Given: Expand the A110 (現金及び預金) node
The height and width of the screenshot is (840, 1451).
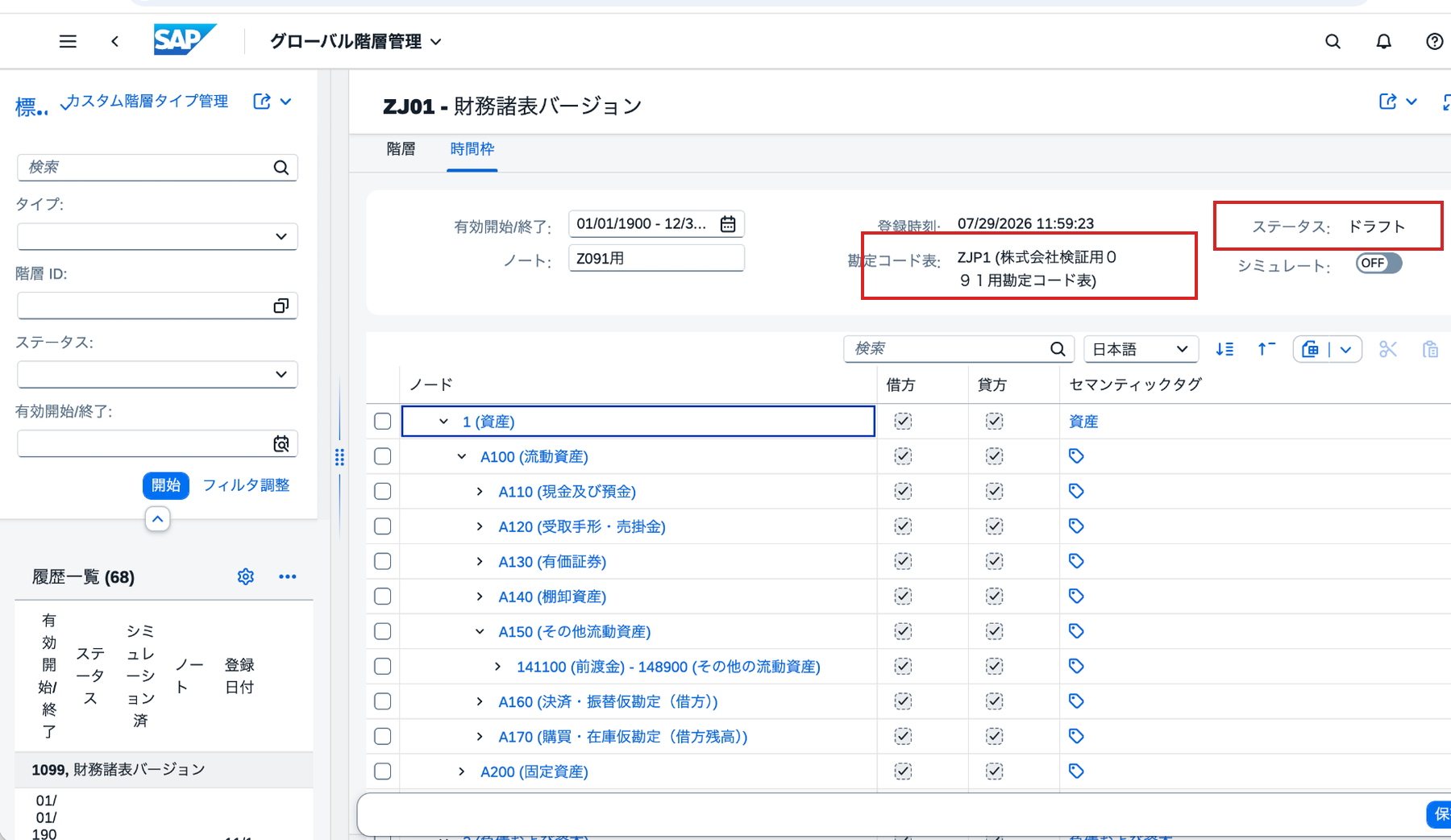Looking at the screenshot, I should (x=480, y=491).
